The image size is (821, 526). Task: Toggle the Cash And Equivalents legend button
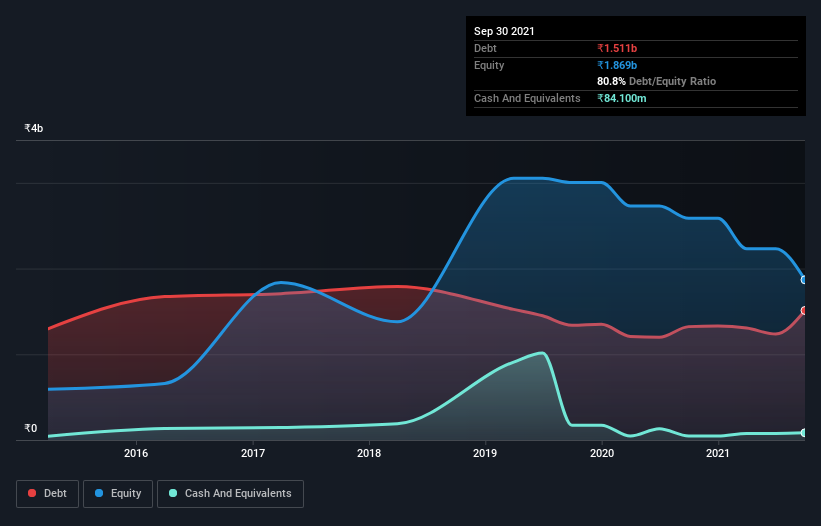click(230, 494)
